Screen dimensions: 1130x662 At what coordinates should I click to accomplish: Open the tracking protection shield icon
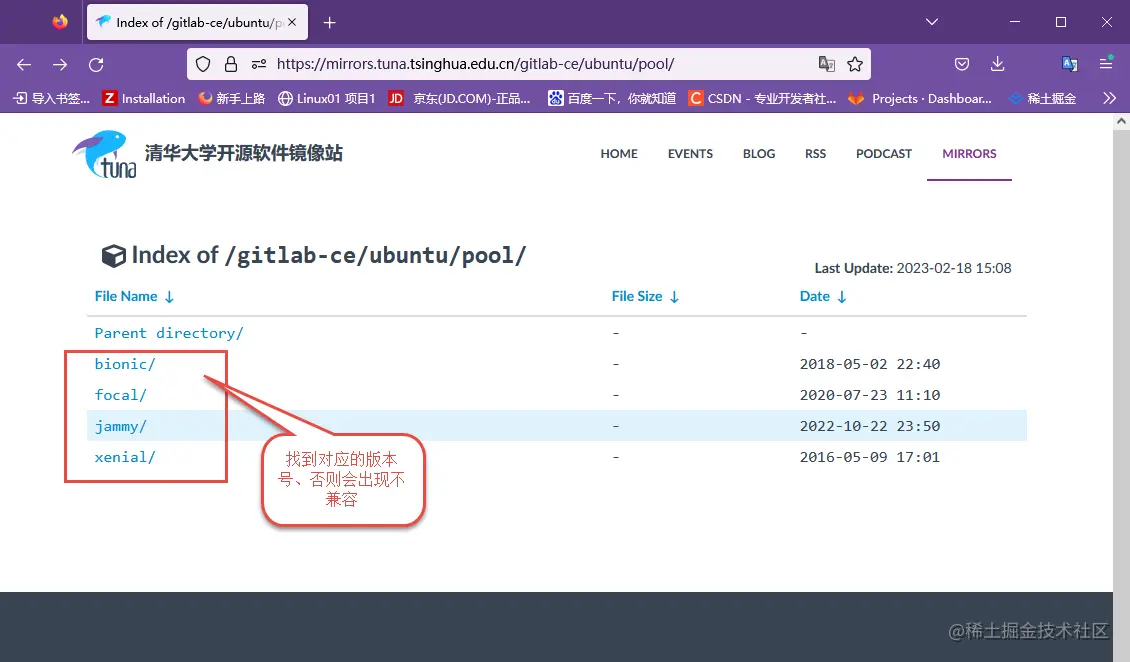(x=203, y=64)
